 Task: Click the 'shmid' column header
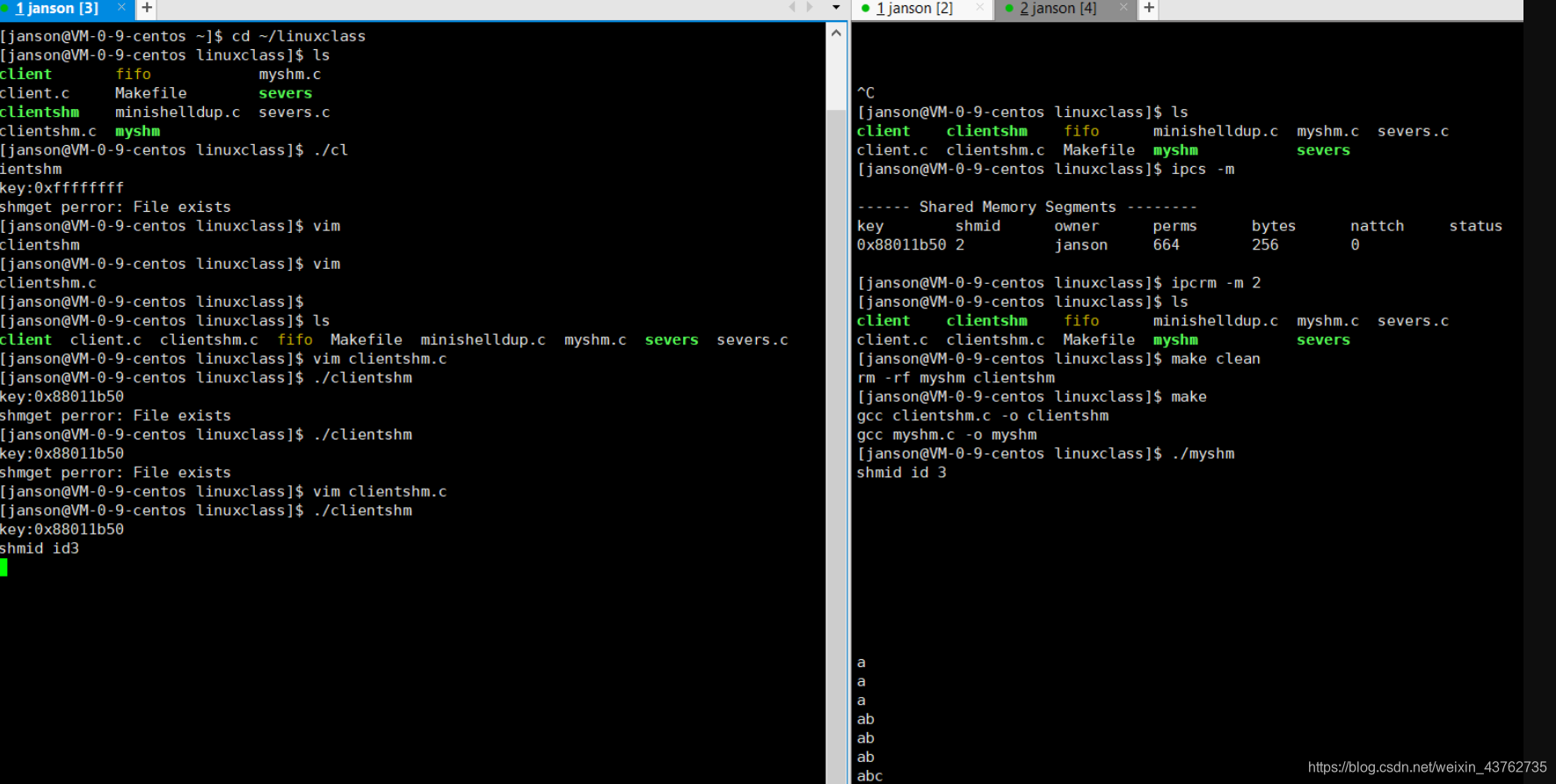(978, 226)
